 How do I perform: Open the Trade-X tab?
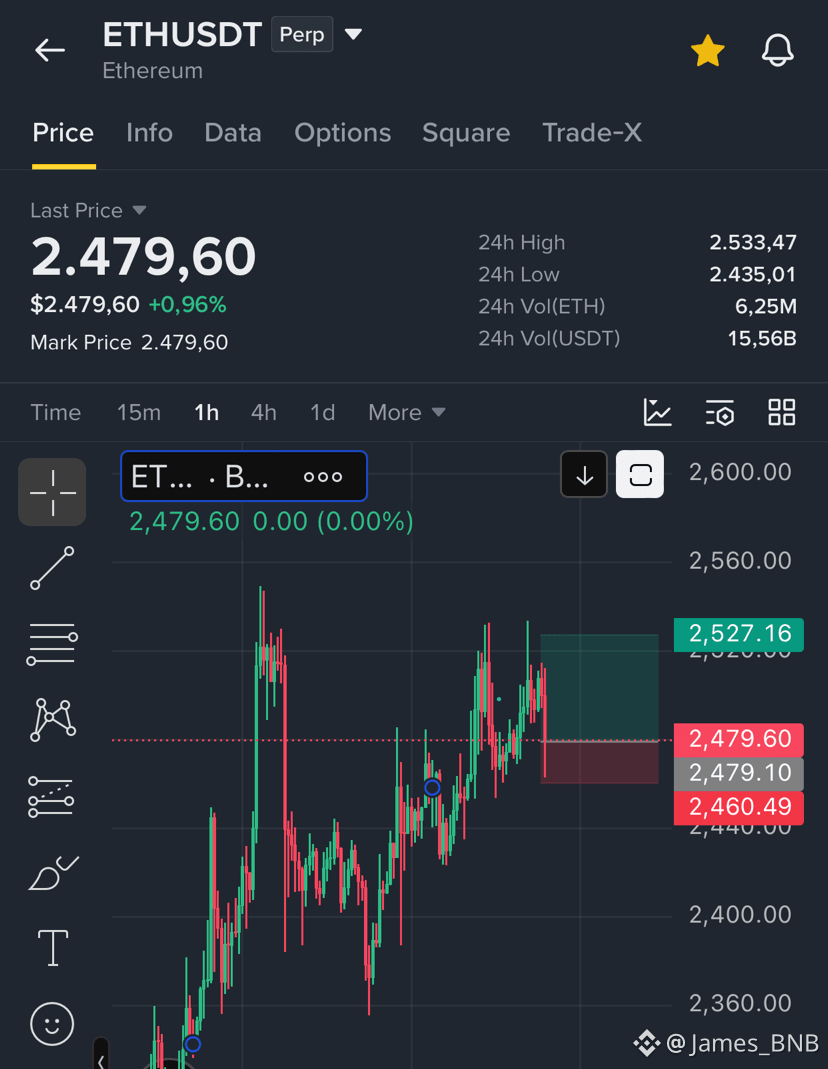592,132
